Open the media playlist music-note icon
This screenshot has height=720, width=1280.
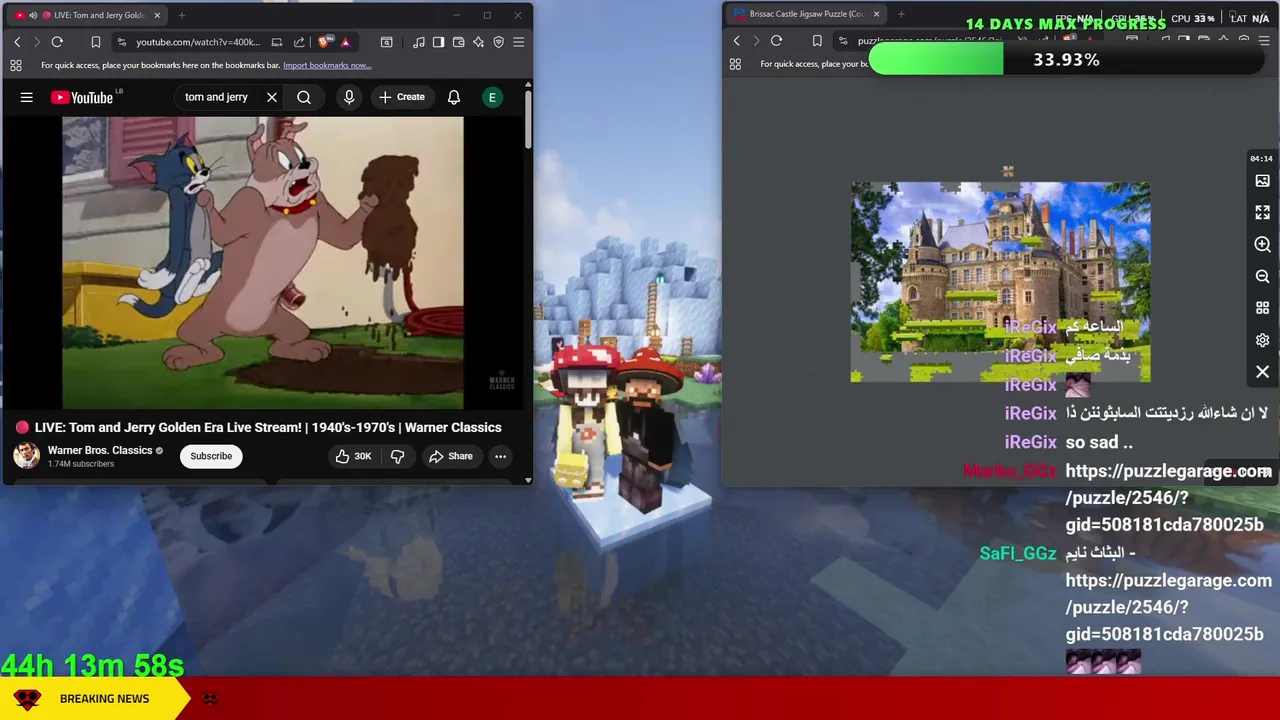pos(418,42)
